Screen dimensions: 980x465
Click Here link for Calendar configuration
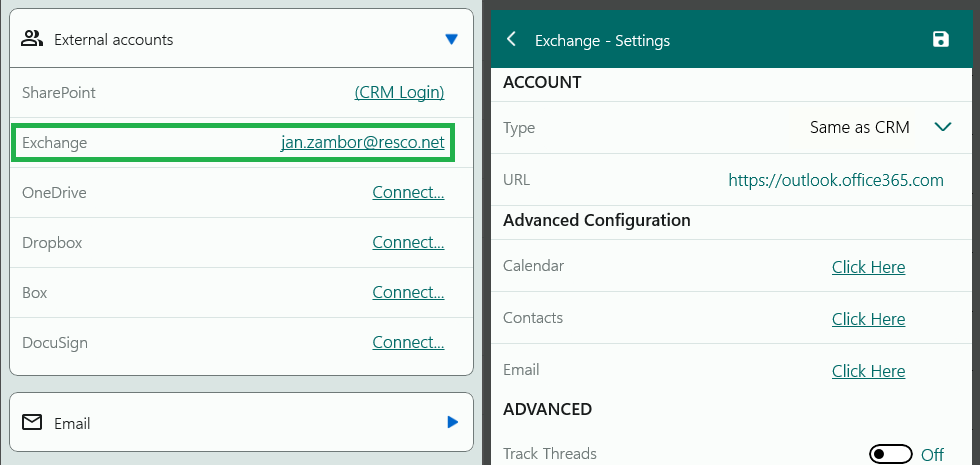868,267
